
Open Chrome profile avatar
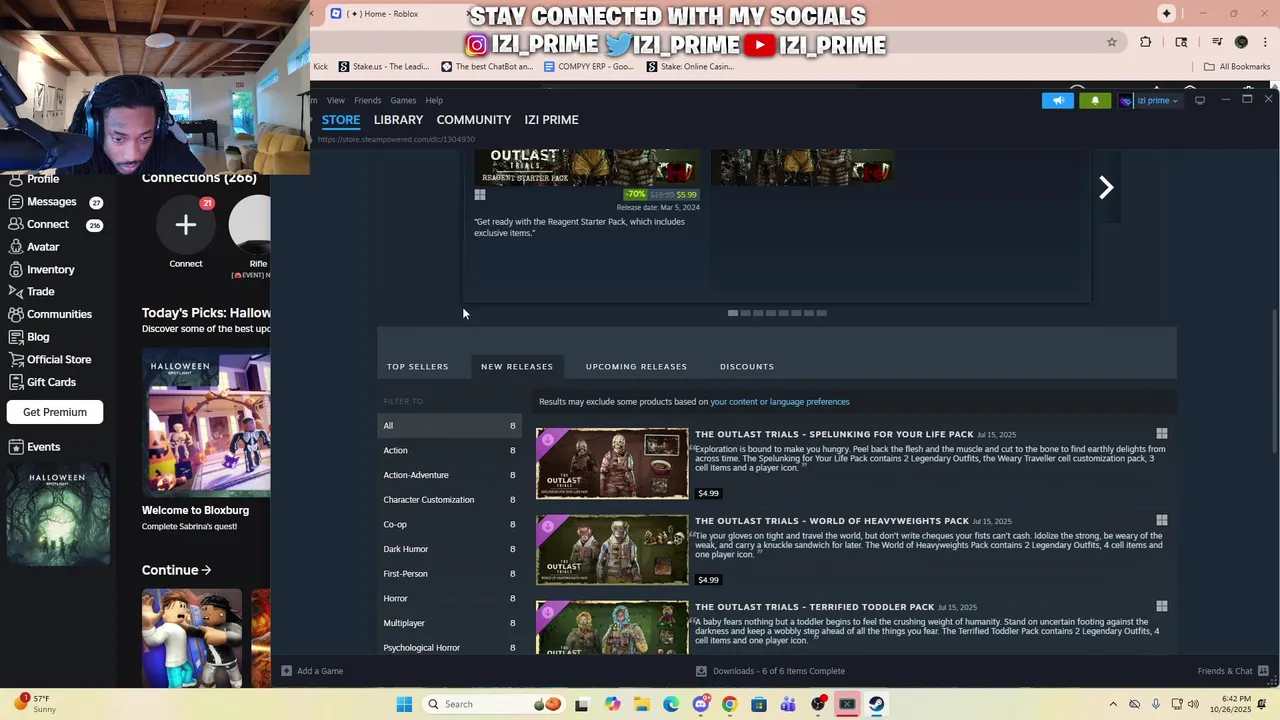(1241, 42)
